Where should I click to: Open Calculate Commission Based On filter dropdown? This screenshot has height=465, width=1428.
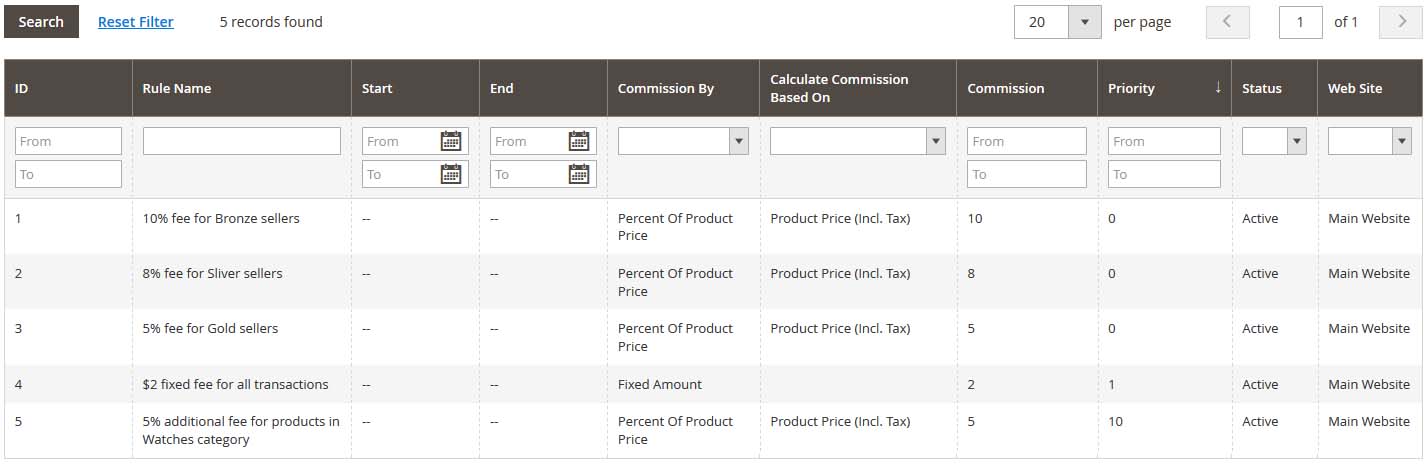click(858, 141)
